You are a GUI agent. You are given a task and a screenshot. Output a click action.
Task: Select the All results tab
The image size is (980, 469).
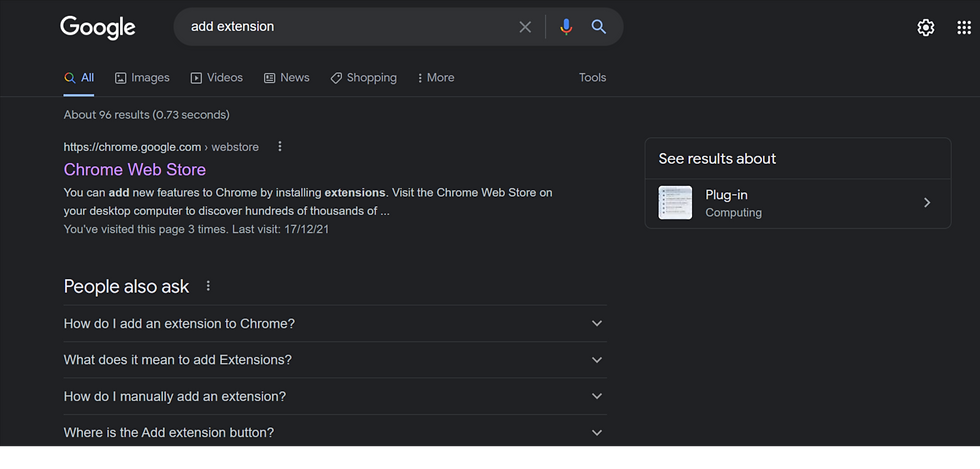79,78
